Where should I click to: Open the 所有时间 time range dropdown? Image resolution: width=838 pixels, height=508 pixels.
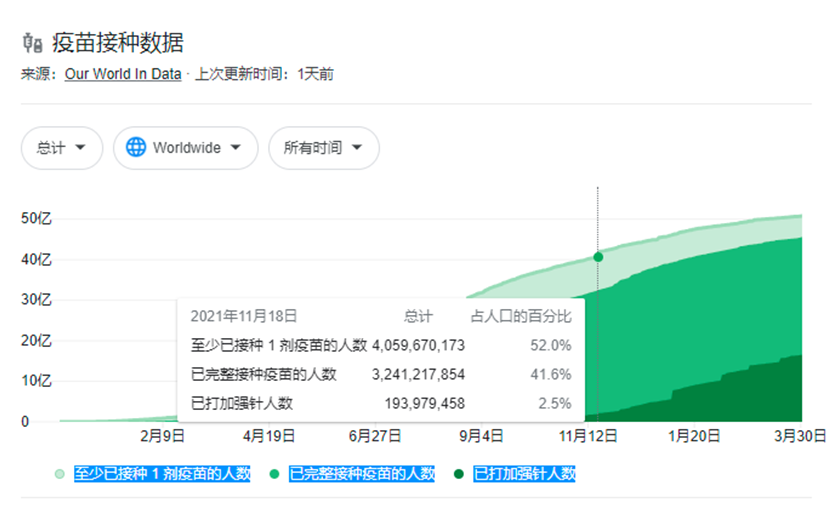click(323, 148)
